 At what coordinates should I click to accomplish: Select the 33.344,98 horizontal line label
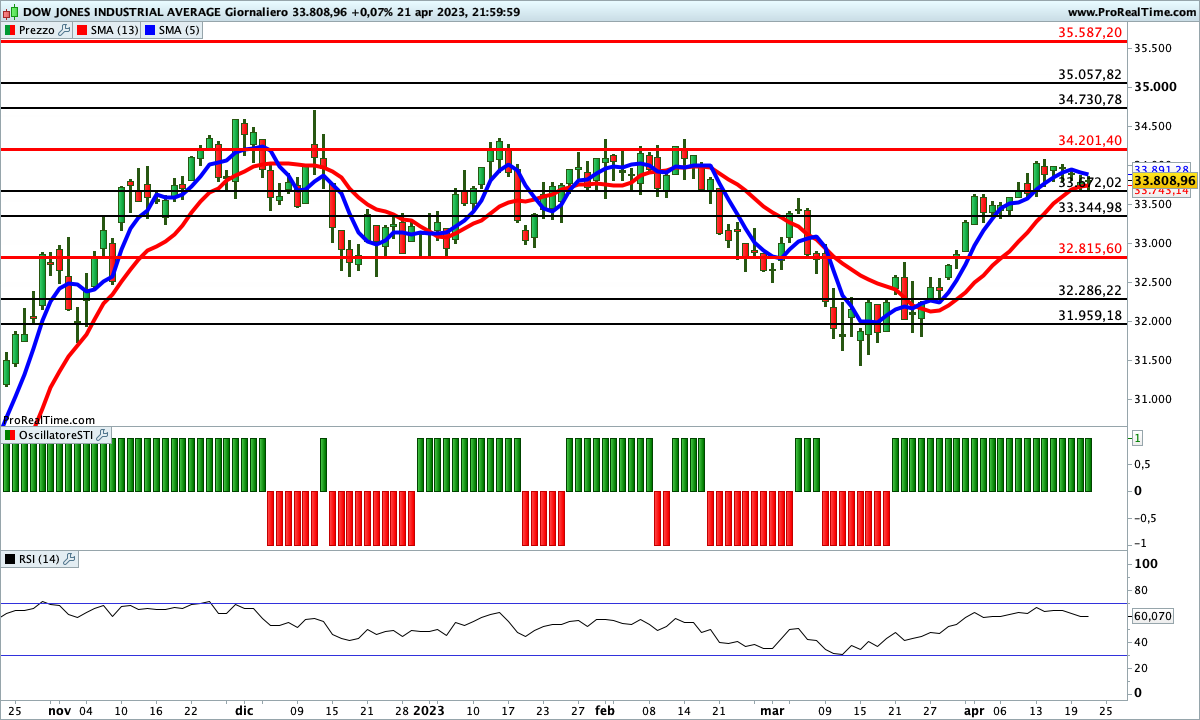tap(1090, 207)
